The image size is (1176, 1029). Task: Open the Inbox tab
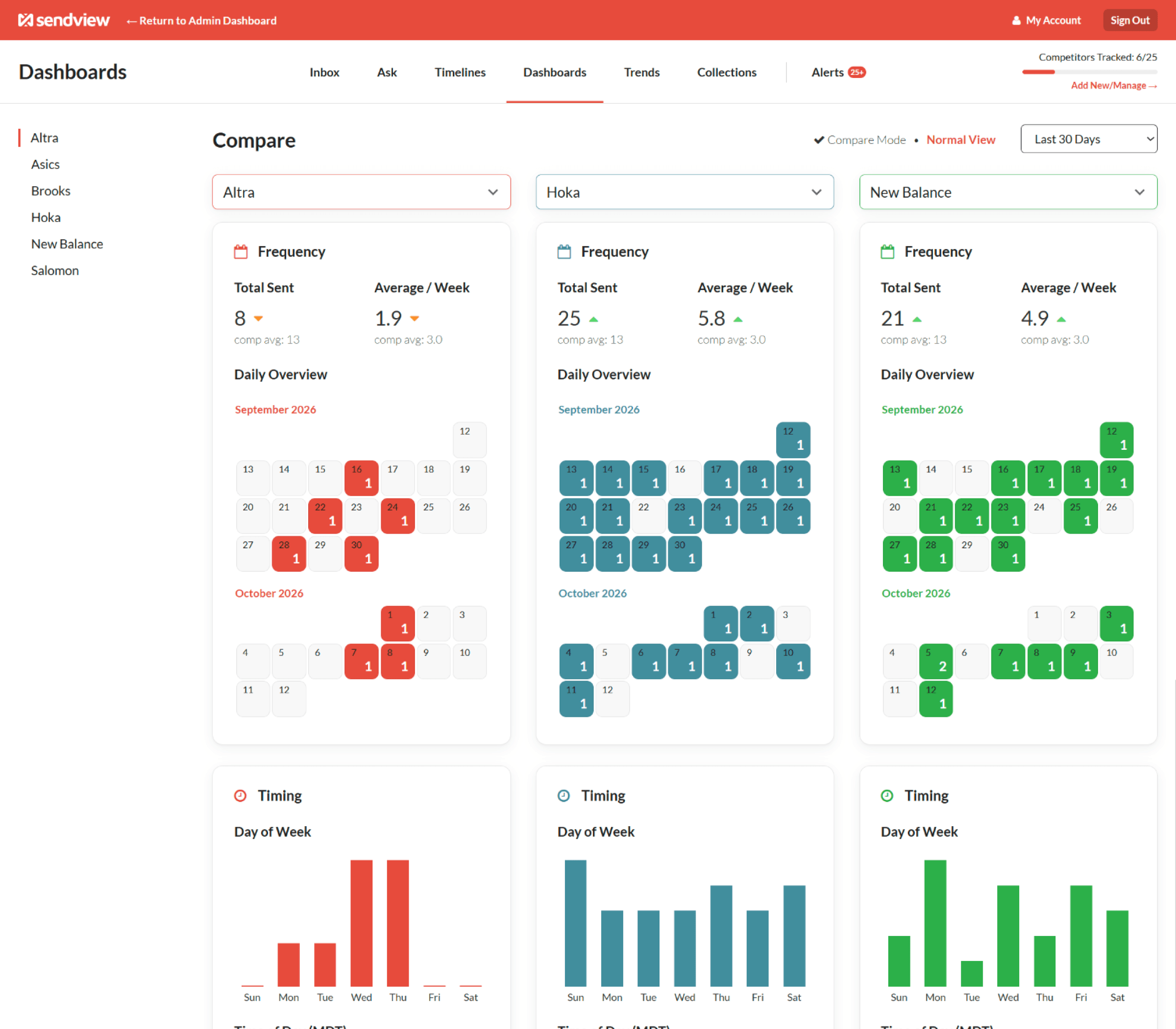click(324, 73)
